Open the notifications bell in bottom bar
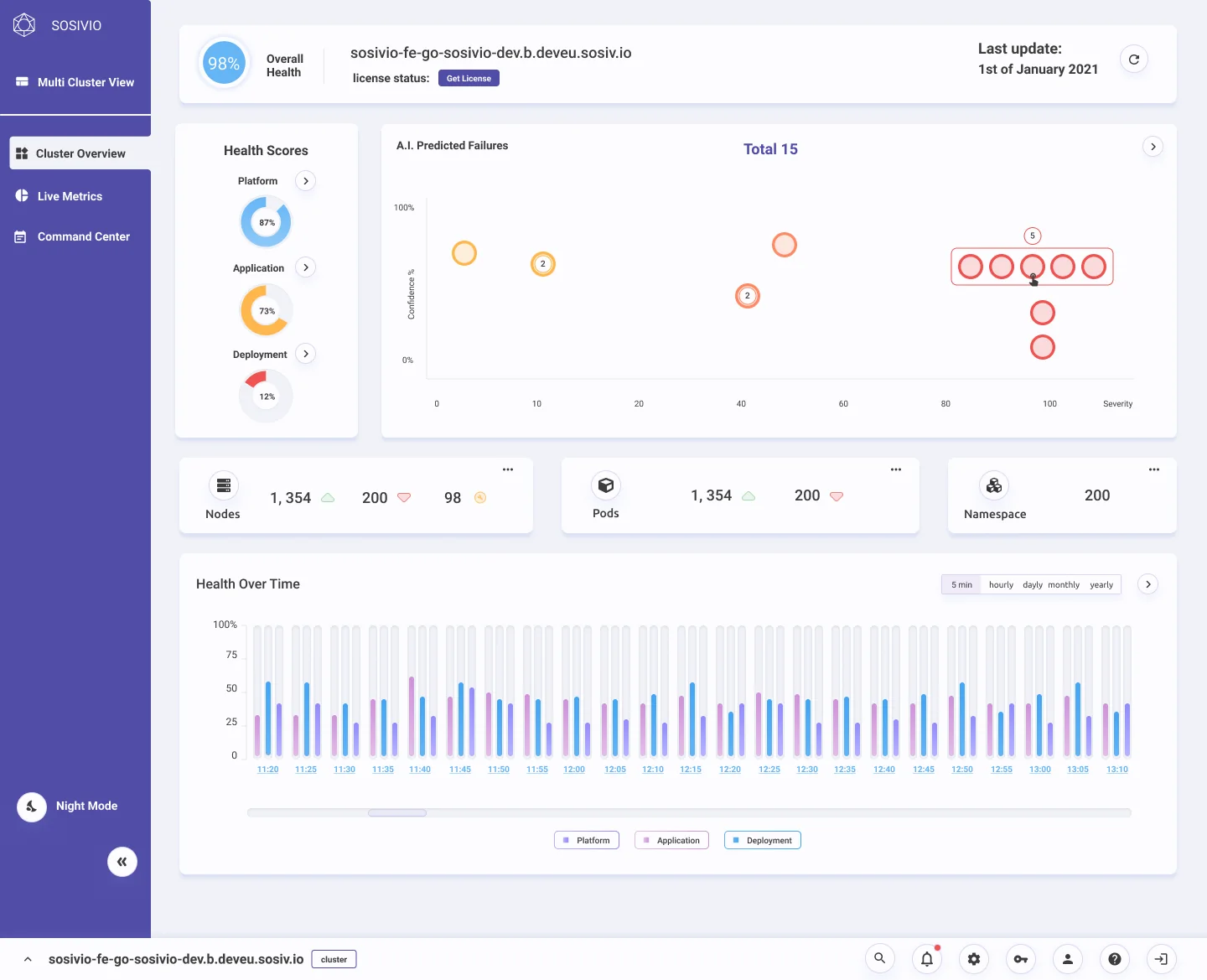This screenshot has width=1207, height=980. click(927, 959)
